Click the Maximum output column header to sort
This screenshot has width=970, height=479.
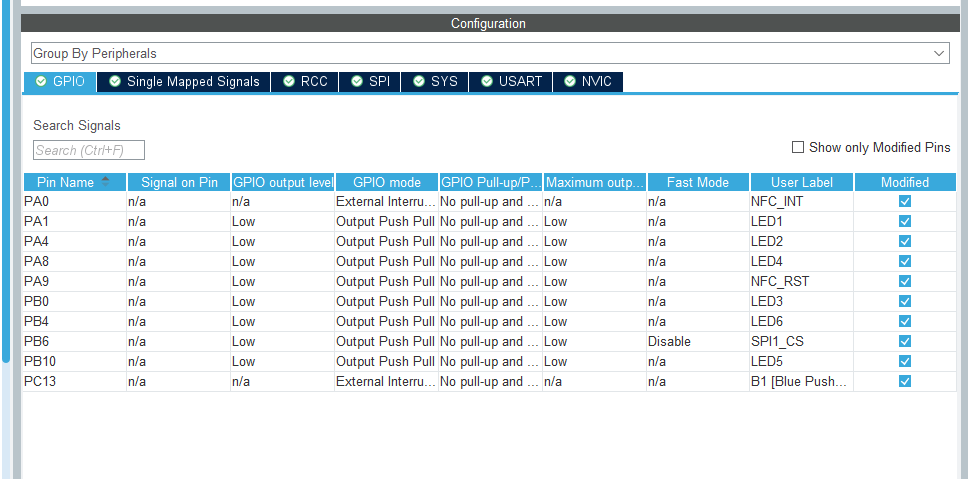tap(595, 182)
